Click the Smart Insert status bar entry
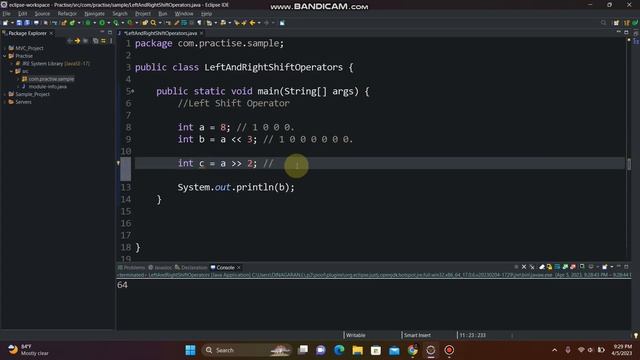Viewport: 640px width, 360px height. [417, 335]
